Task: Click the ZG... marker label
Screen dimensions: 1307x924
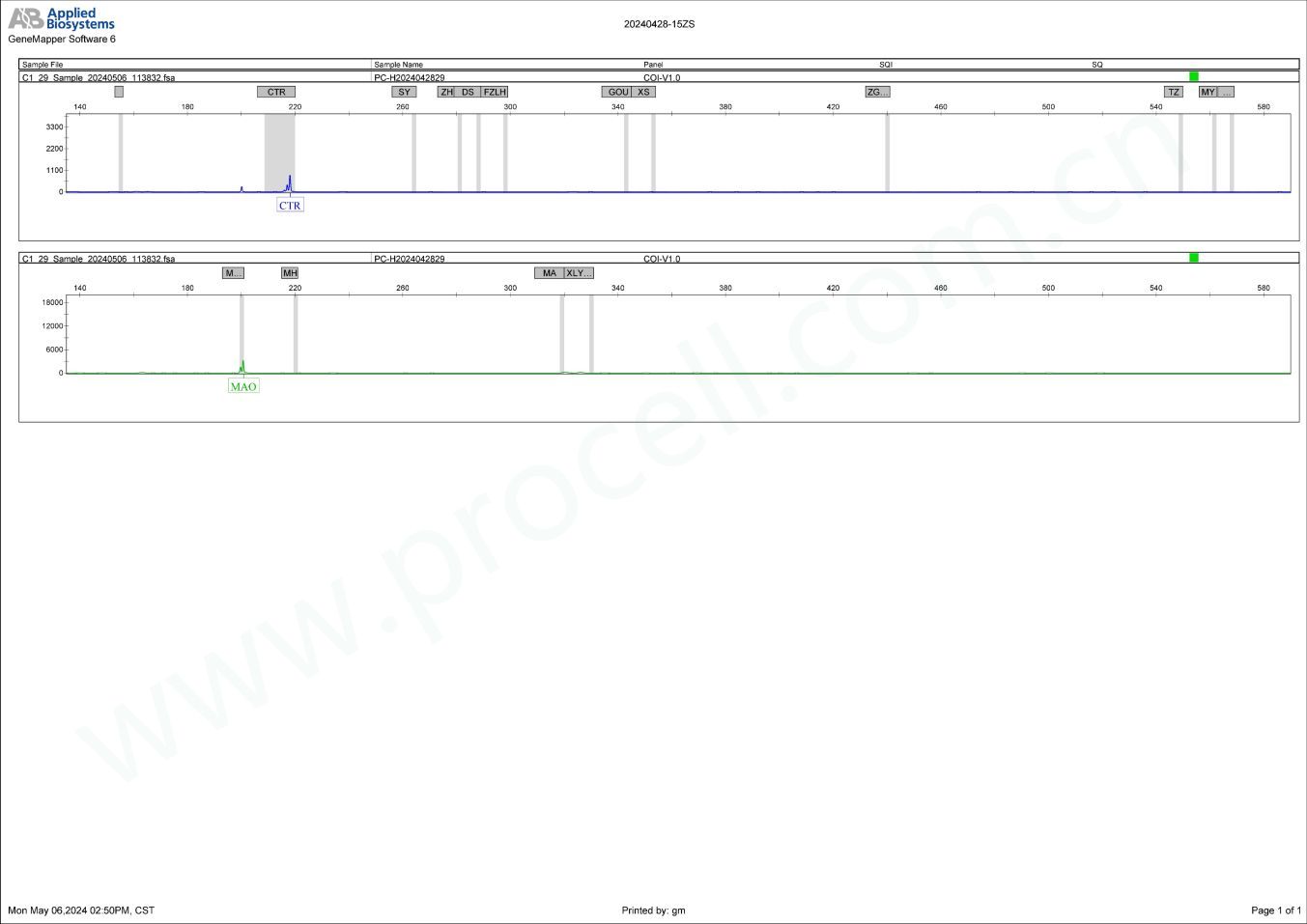Action: tap(877, 92)
